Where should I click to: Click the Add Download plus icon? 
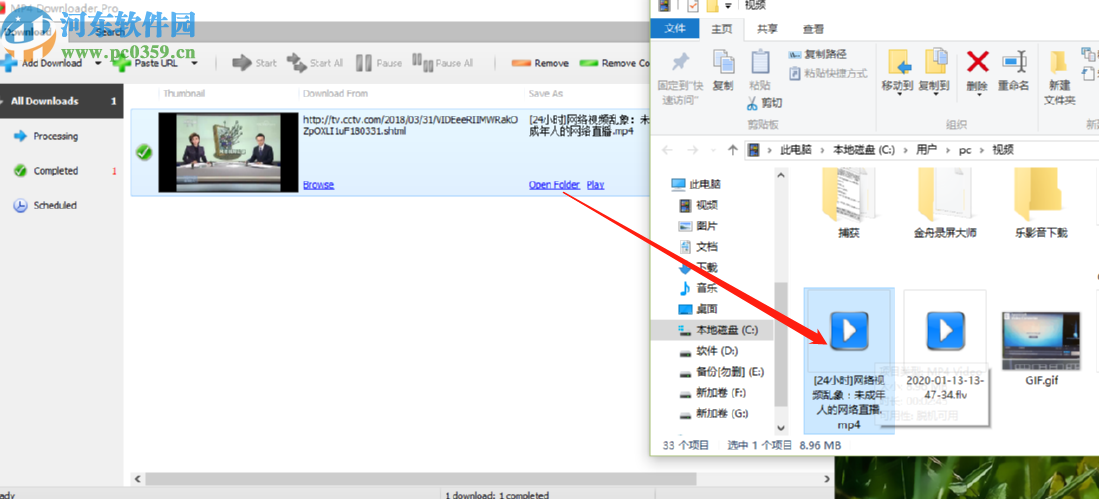coord(8,63)
